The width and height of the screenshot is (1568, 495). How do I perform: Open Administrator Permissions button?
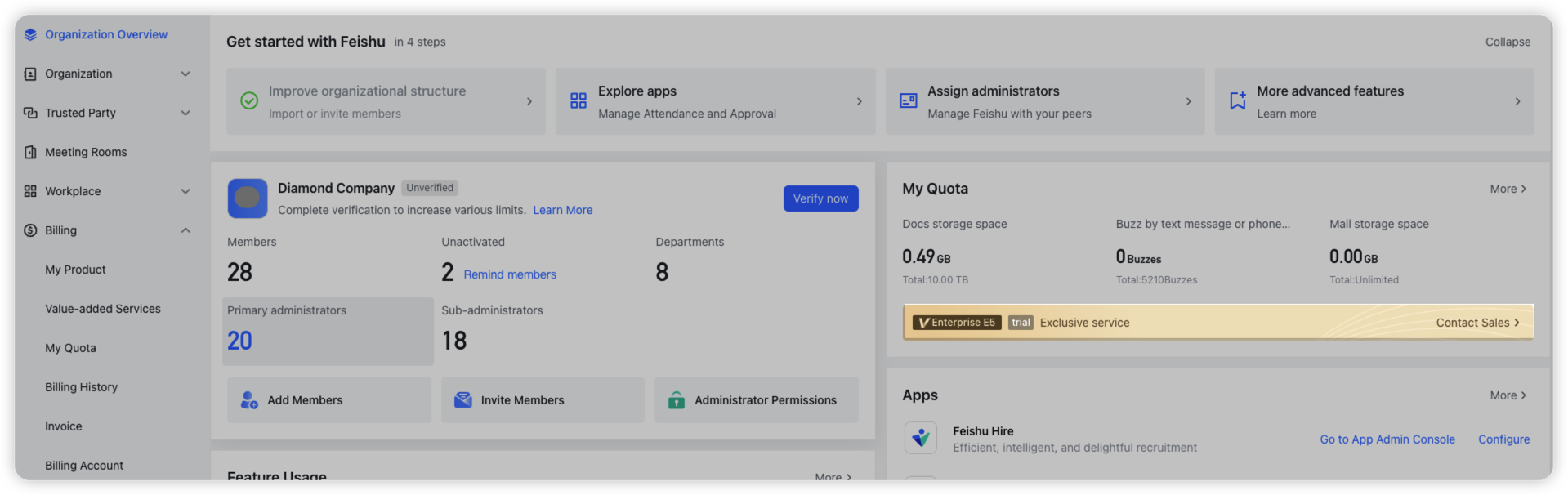pos(756,400)
